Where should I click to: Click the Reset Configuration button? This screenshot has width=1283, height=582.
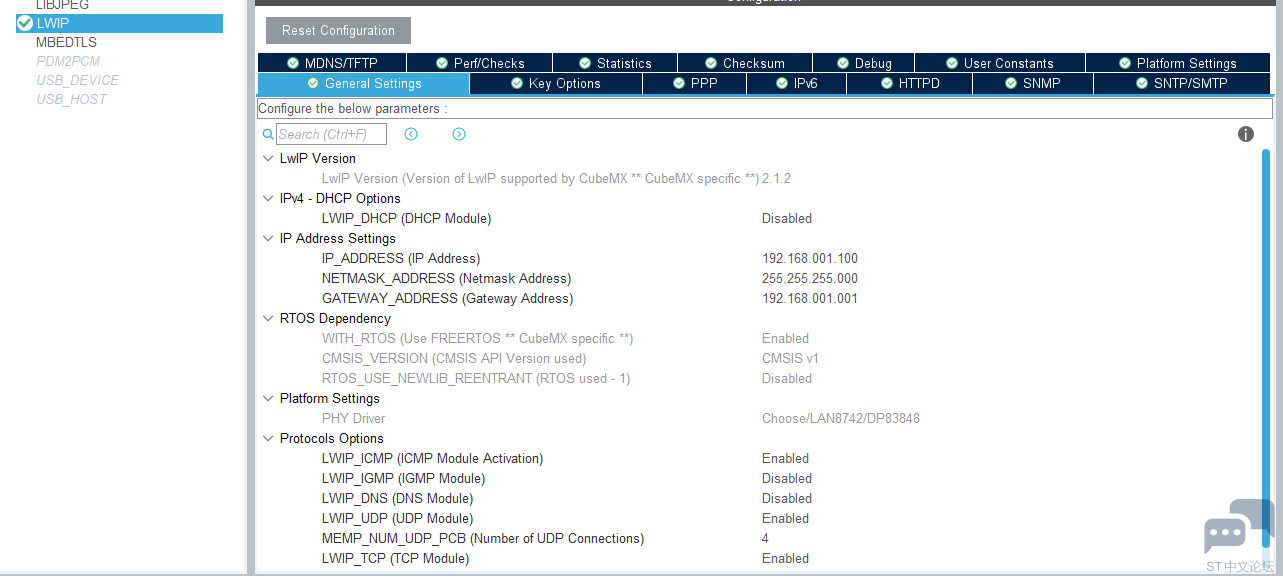click(337, 30)
